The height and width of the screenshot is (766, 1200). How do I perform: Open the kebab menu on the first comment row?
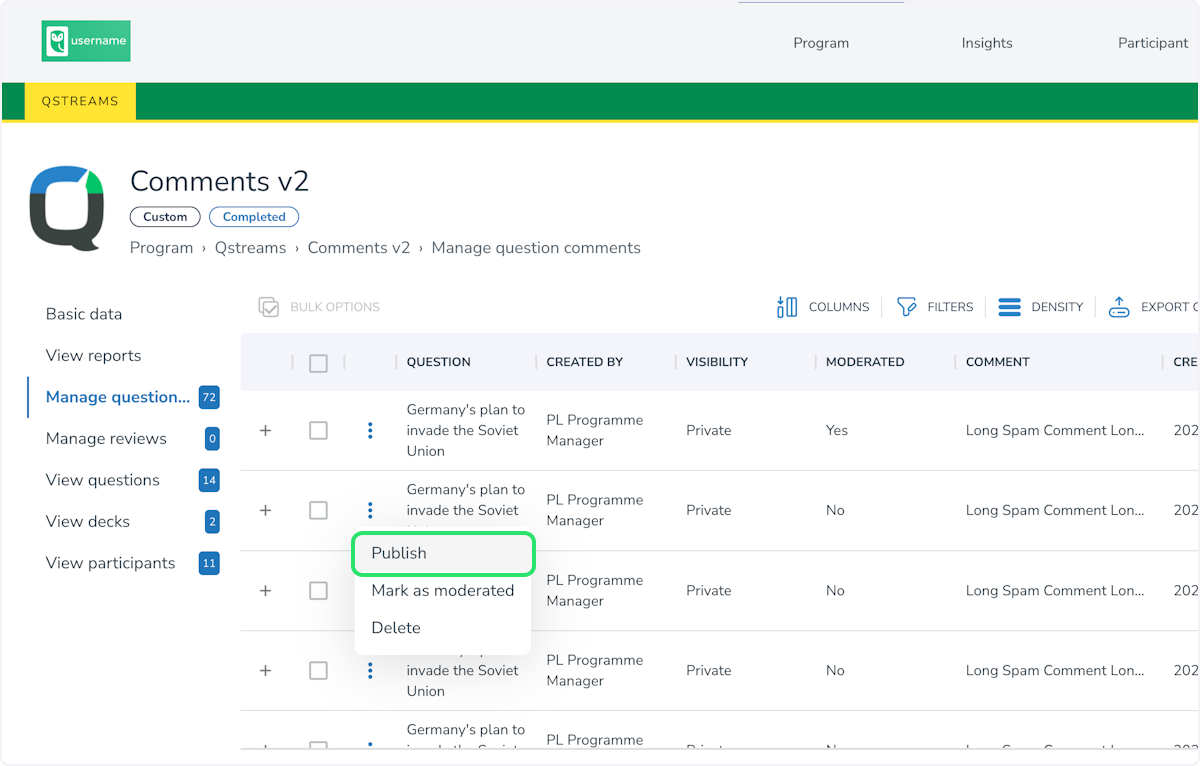point(370,430)
